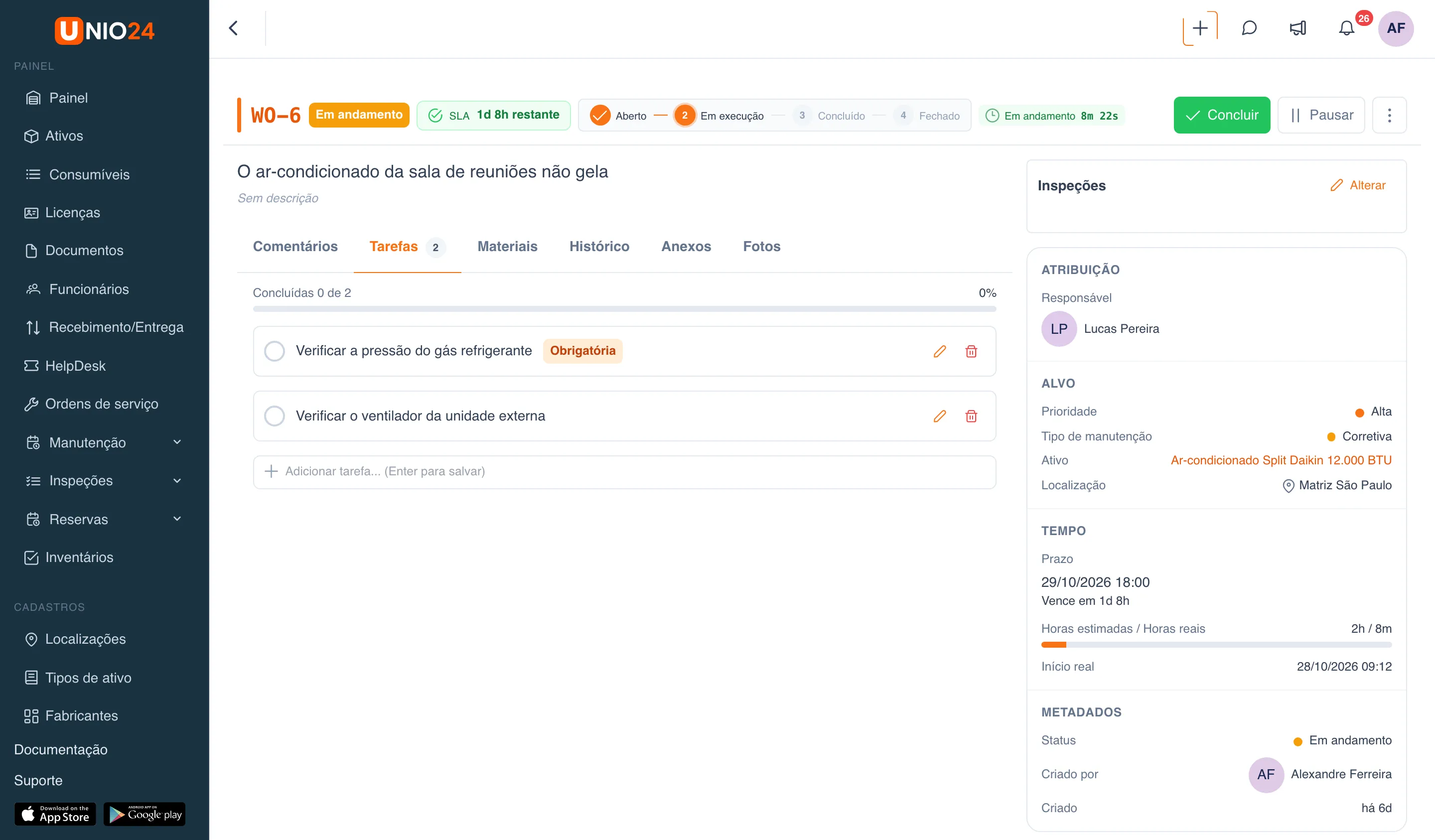The width and height of the screenshot is (1435, 840).
Task: Click the back arrow icon
Action: [234, 28]
